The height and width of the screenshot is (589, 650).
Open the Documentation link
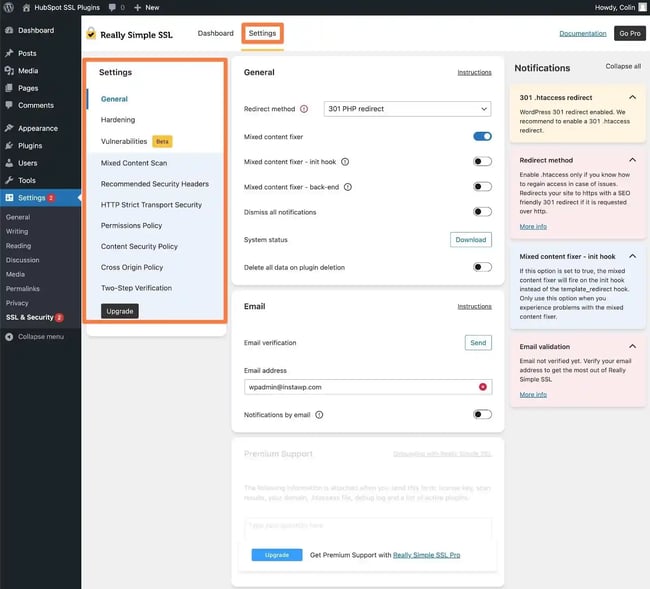point(582,33)
